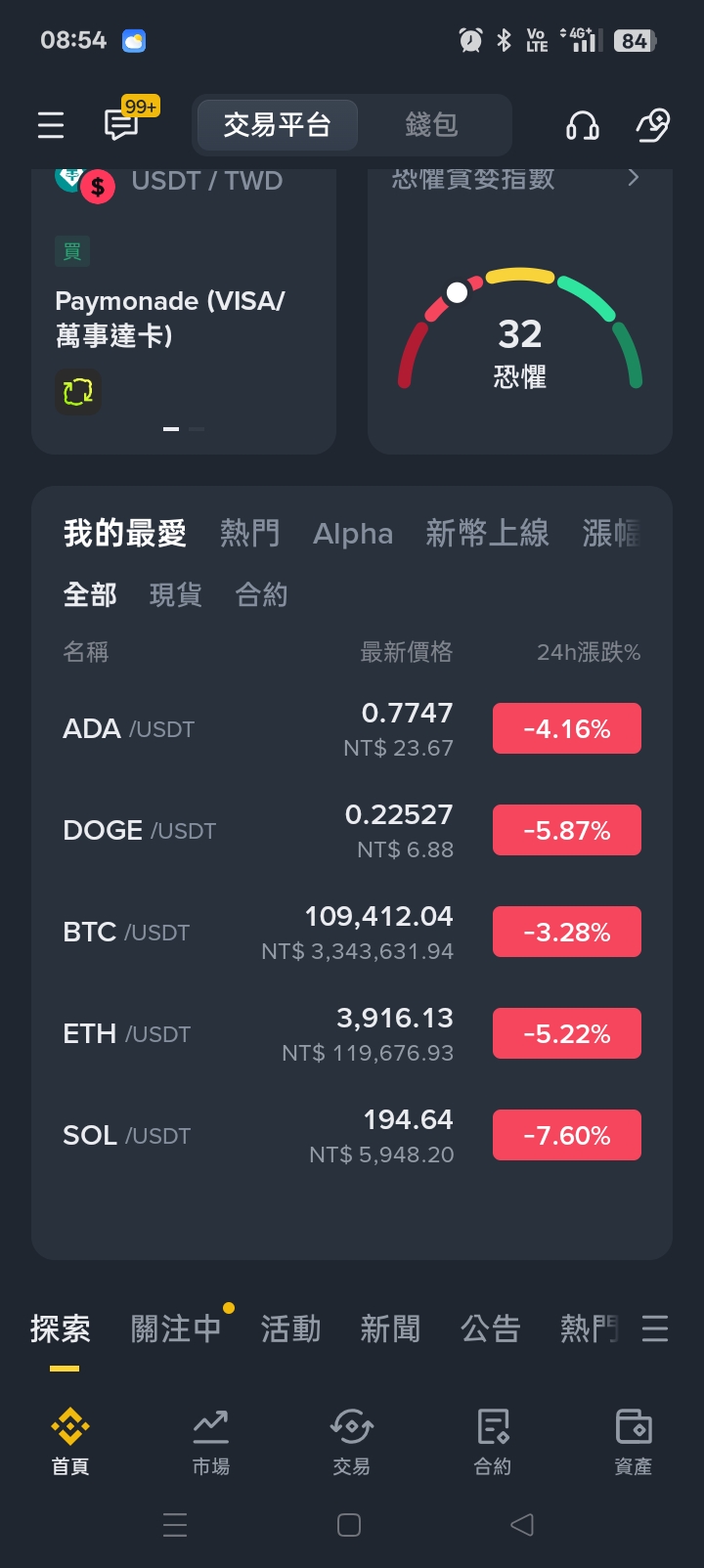This screenshot has height=1568, width=704.
Task: Tap BTC -3.28% change button
Action: pos(567,932)
